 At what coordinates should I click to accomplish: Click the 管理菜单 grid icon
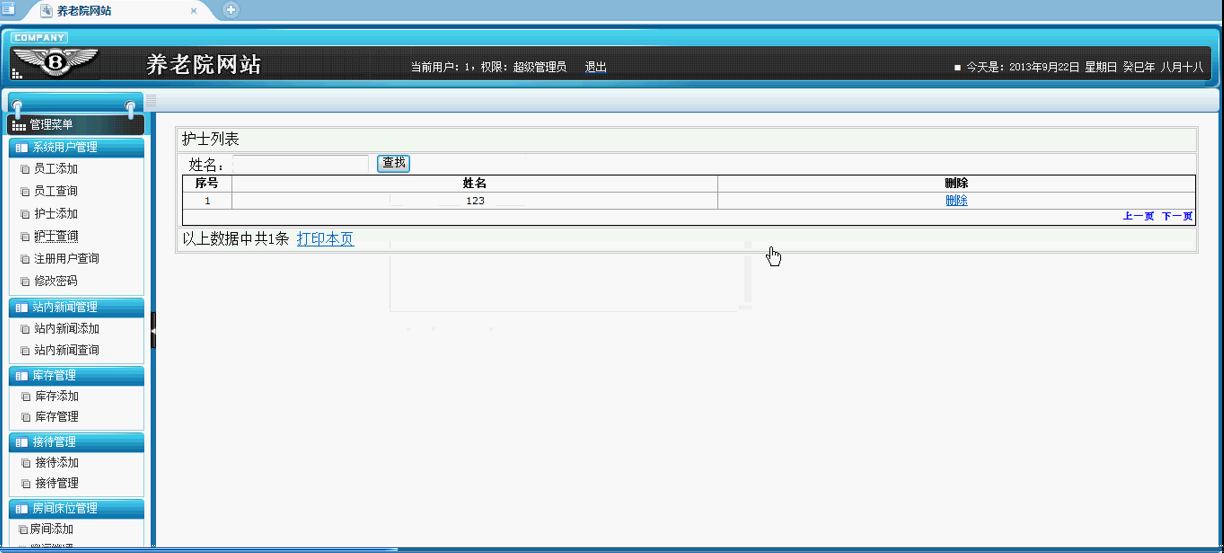19,125
